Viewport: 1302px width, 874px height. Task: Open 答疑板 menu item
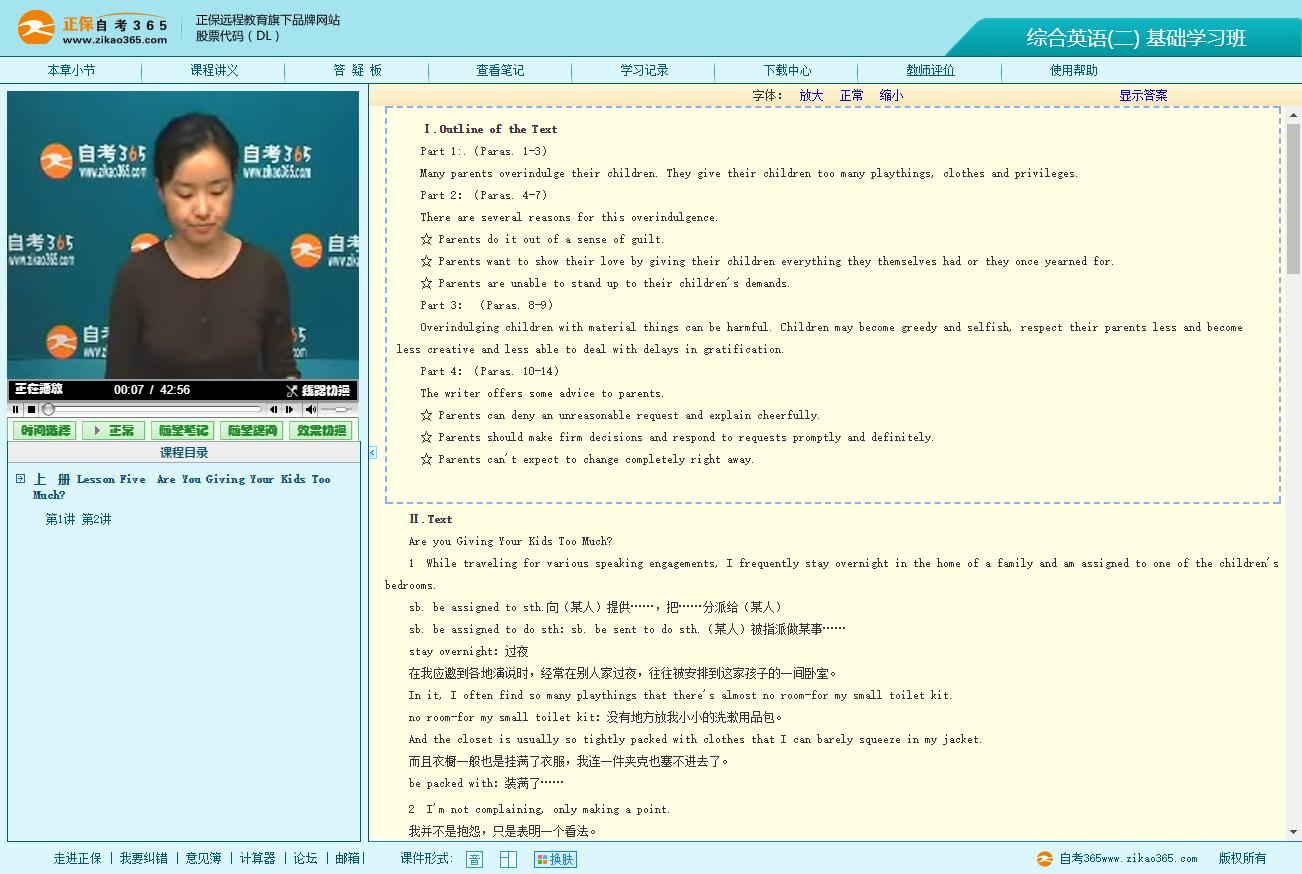click(358, 70)
